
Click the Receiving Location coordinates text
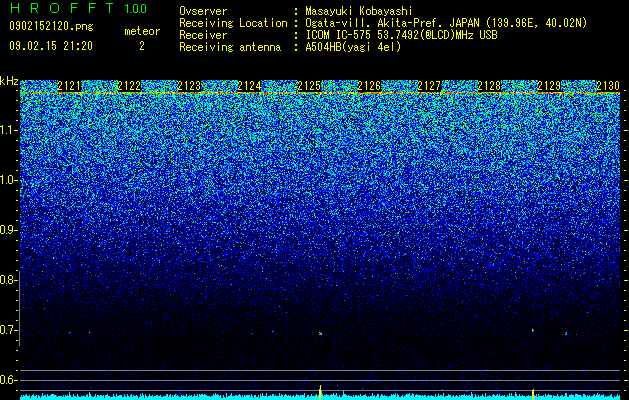(x=446, y=23)
